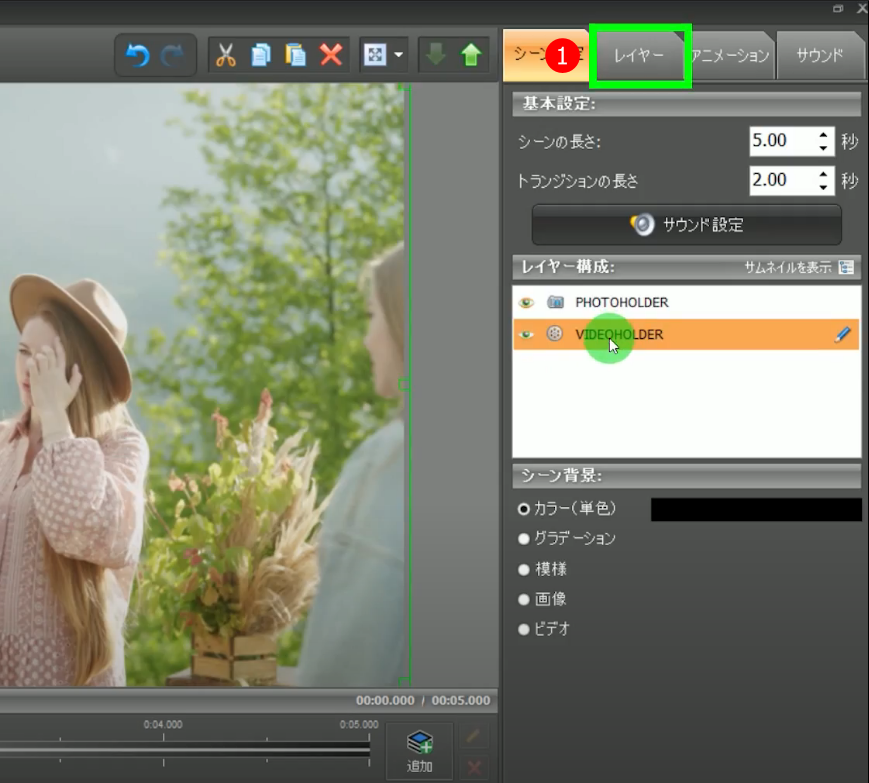Open the サウンド tab

point(819,56)
